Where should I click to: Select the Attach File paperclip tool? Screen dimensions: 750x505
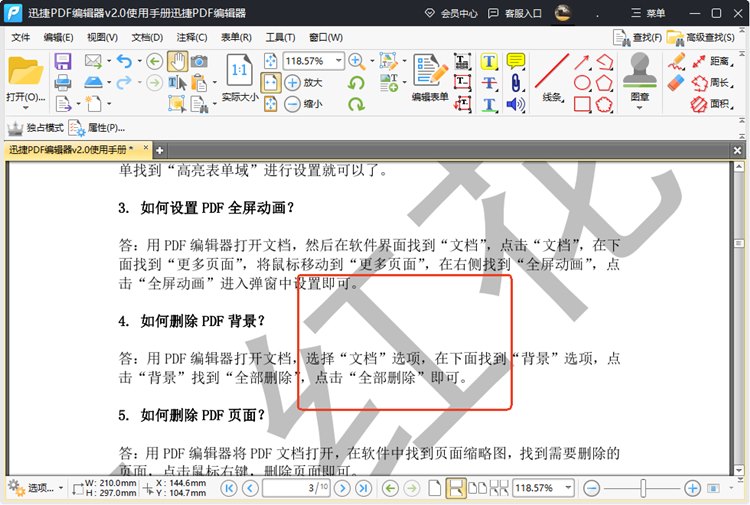click(515, 82)
